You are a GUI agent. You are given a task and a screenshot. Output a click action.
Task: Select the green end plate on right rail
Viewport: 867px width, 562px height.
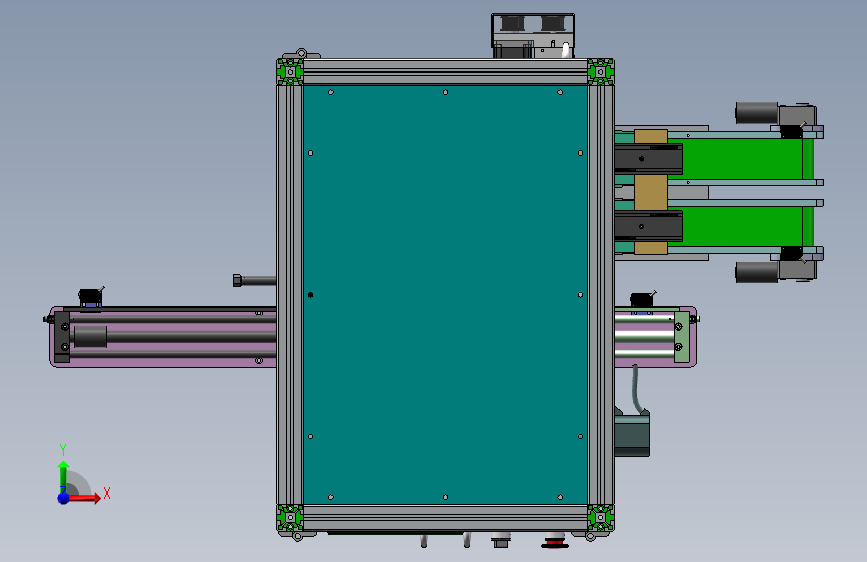(x=682, y=337)
